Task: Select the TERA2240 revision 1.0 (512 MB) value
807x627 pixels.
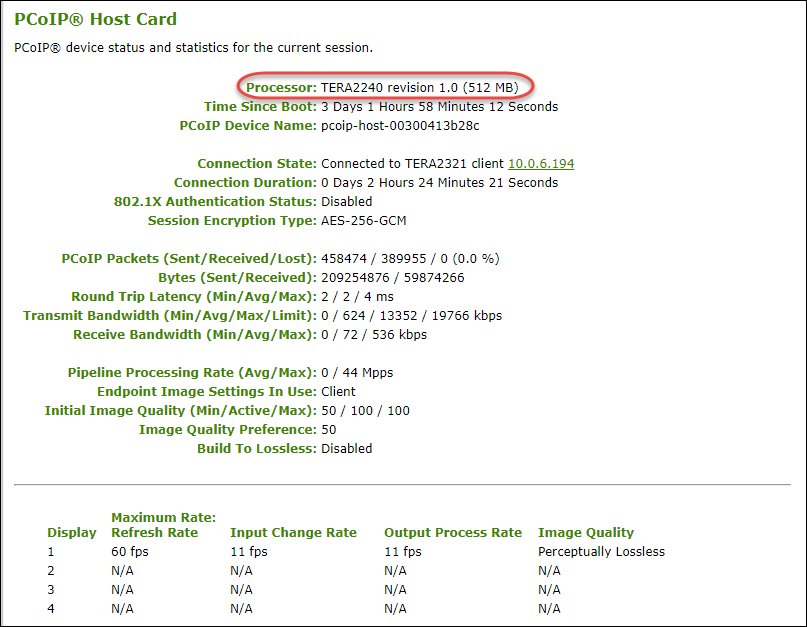Action: pos(419,88)
